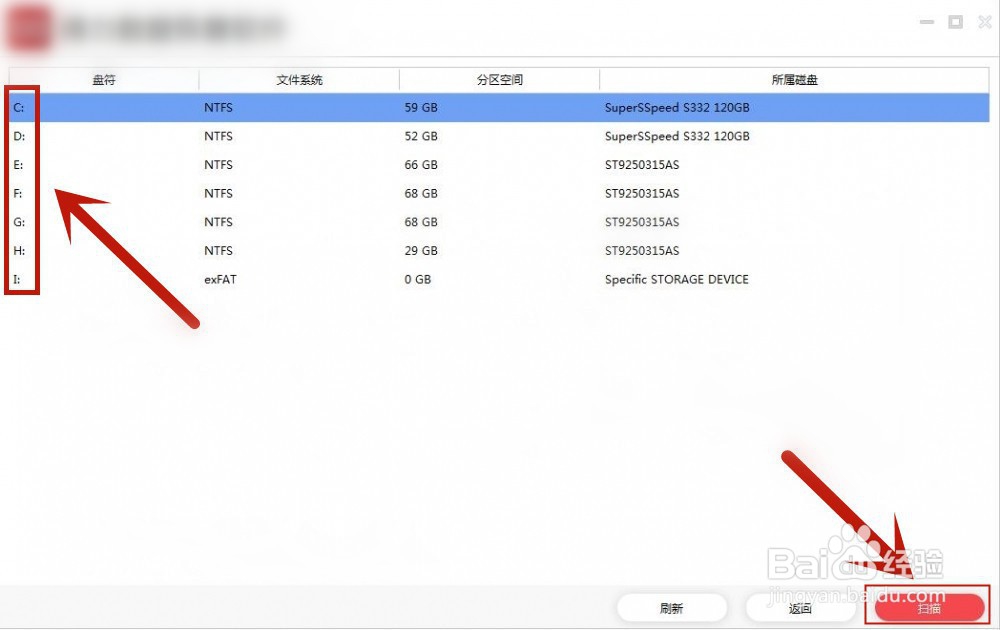The height and width of the screenshot is (630, 1000).
Task: Click NTFS in the G: row
Action: pyautogui.click(x=218, y=222)
